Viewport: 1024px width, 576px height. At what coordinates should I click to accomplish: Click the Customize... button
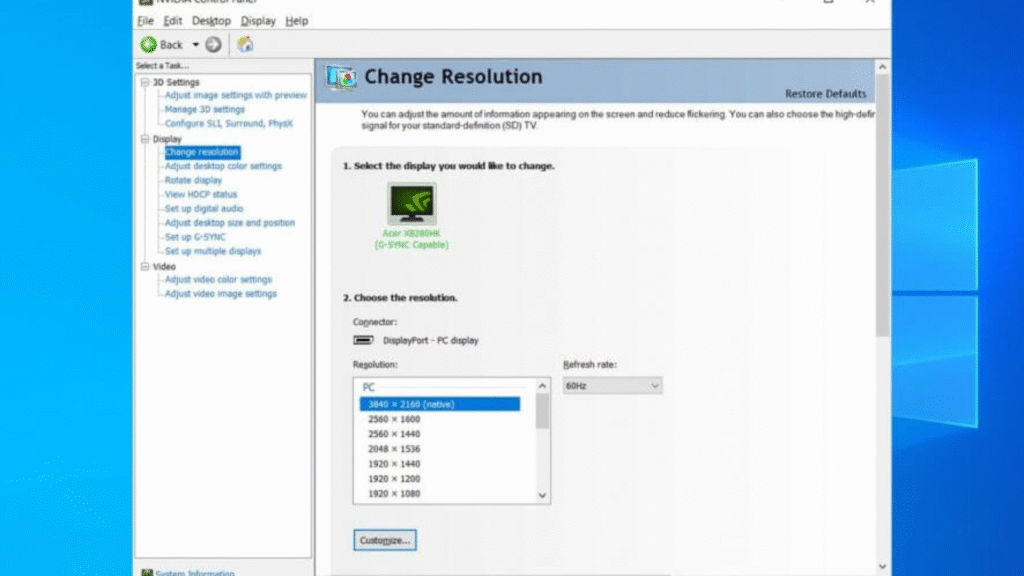[x=384, y=540]
